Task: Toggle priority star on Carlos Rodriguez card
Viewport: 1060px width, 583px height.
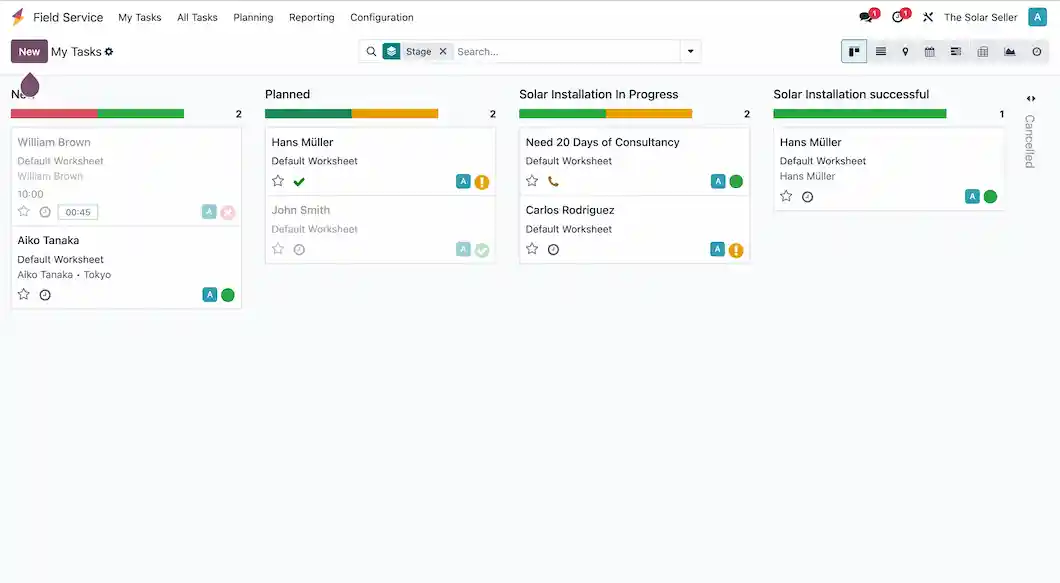Action: coord(532,249)
